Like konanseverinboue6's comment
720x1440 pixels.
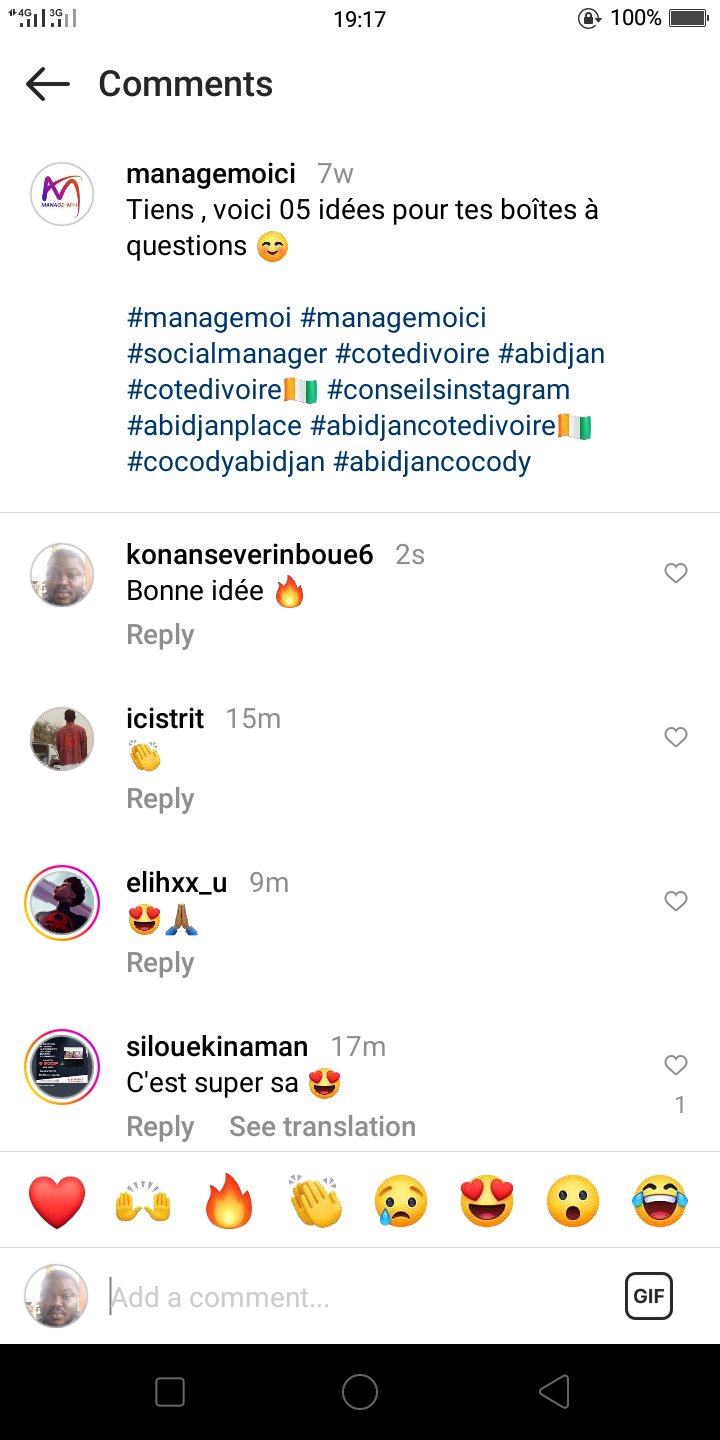click(676, 573)
